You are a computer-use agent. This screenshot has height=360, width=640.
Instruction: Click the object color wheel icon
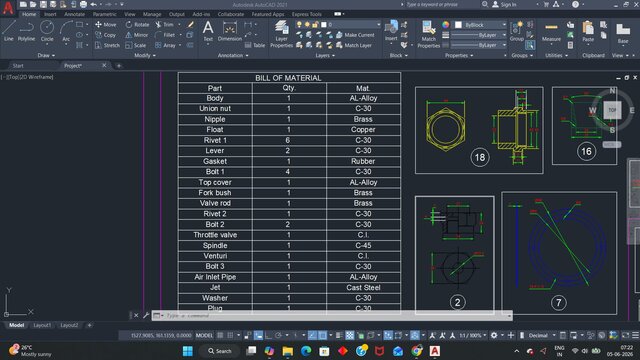click(446, 25)
